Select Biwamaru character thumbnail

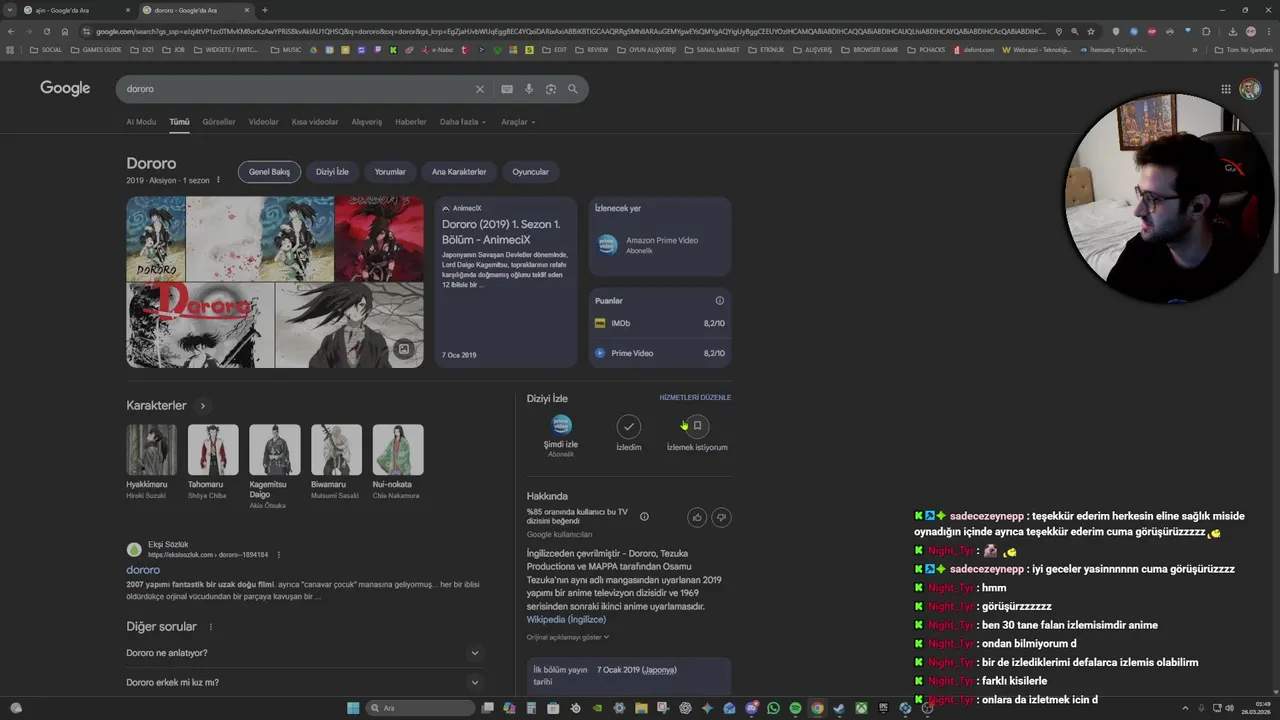point(336,450)
